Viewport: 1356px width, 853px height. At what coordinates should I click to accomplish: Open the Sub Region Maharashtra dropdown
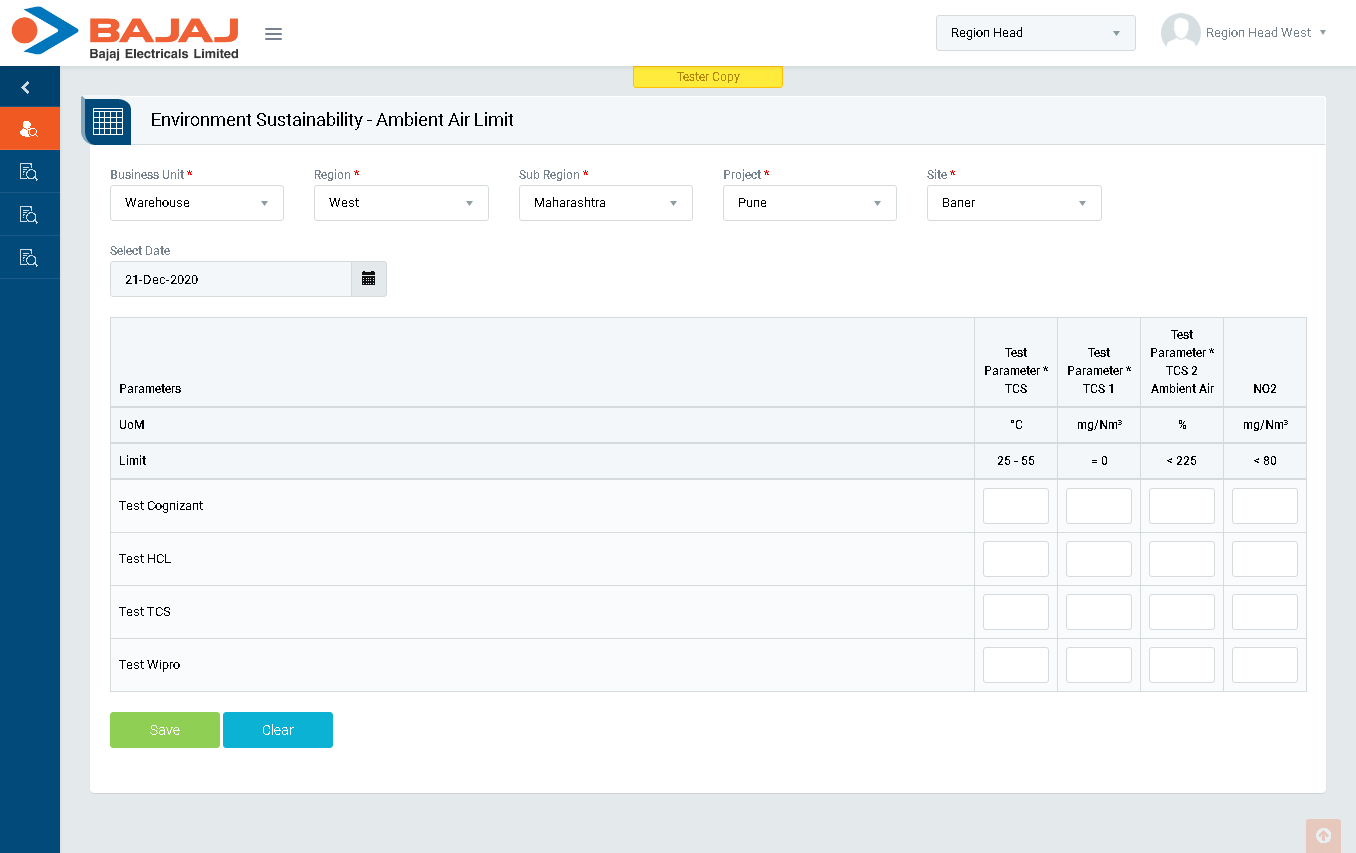(x=605, y=203)
